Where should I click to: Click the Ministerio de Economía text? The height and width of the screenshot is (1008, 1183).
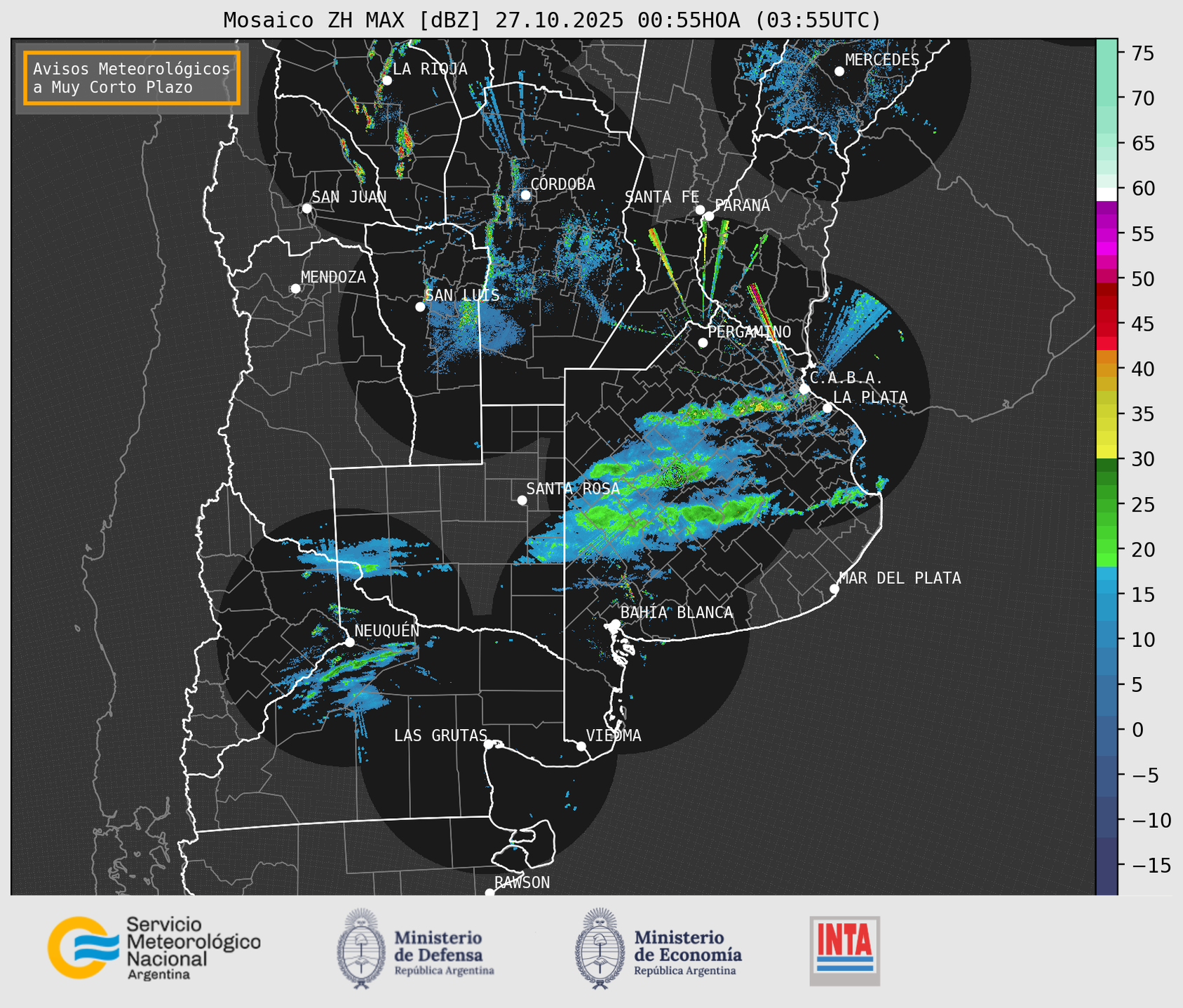pos(688,952)
